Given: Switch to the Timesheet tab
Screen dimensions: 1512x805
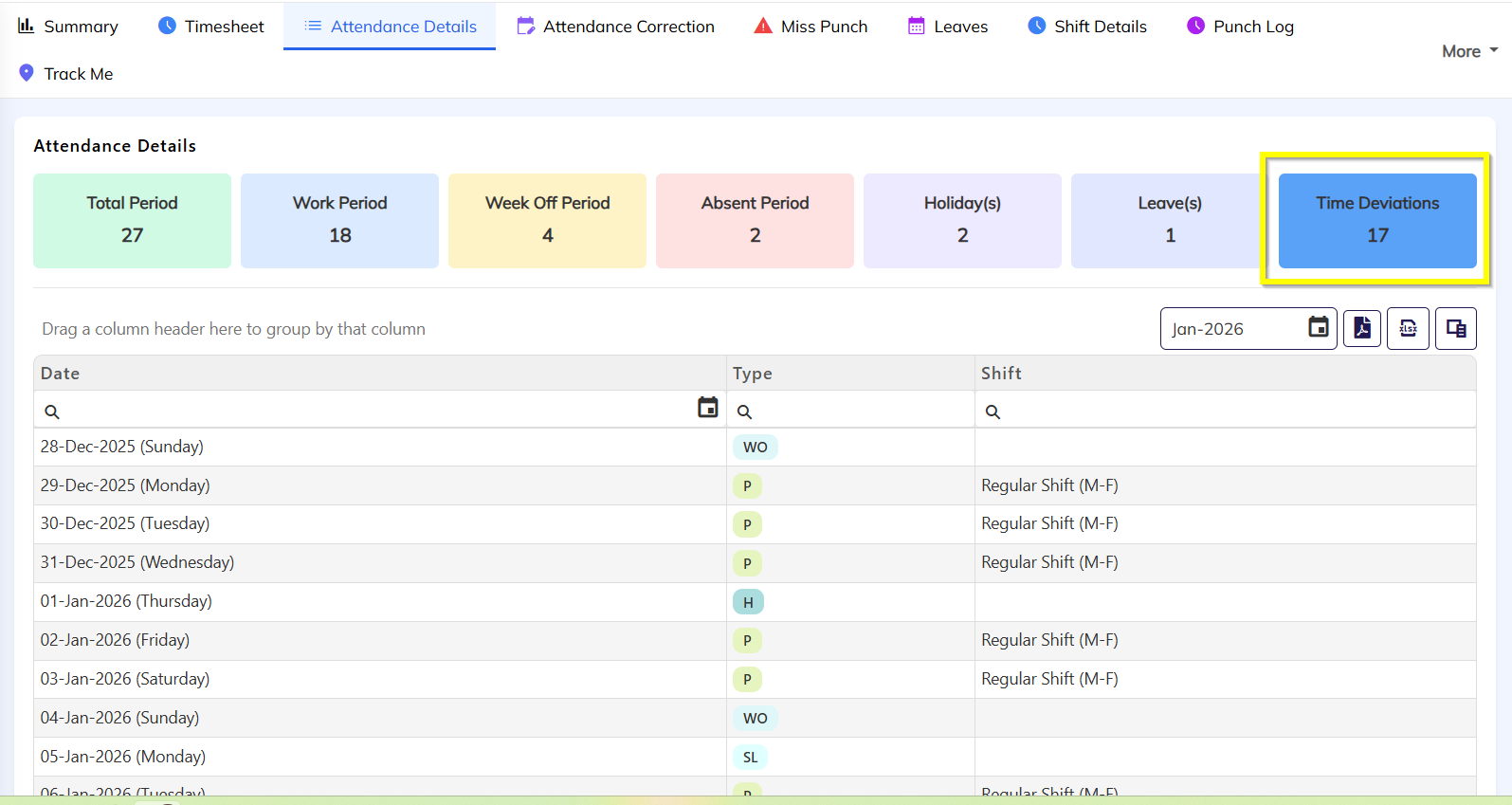Looking at the screenshot, I should coord(210,27).
